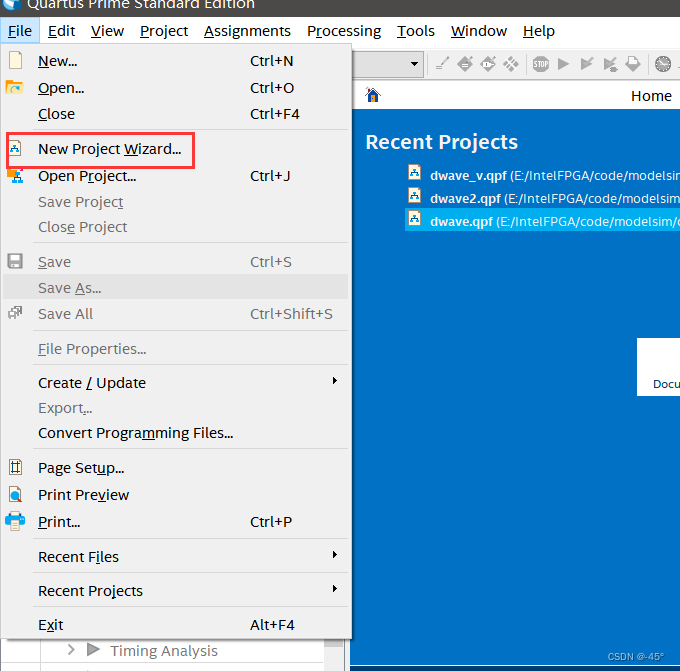Open the Chip Planner toolbar icon

pyautogui.click(x=511, y=64)
